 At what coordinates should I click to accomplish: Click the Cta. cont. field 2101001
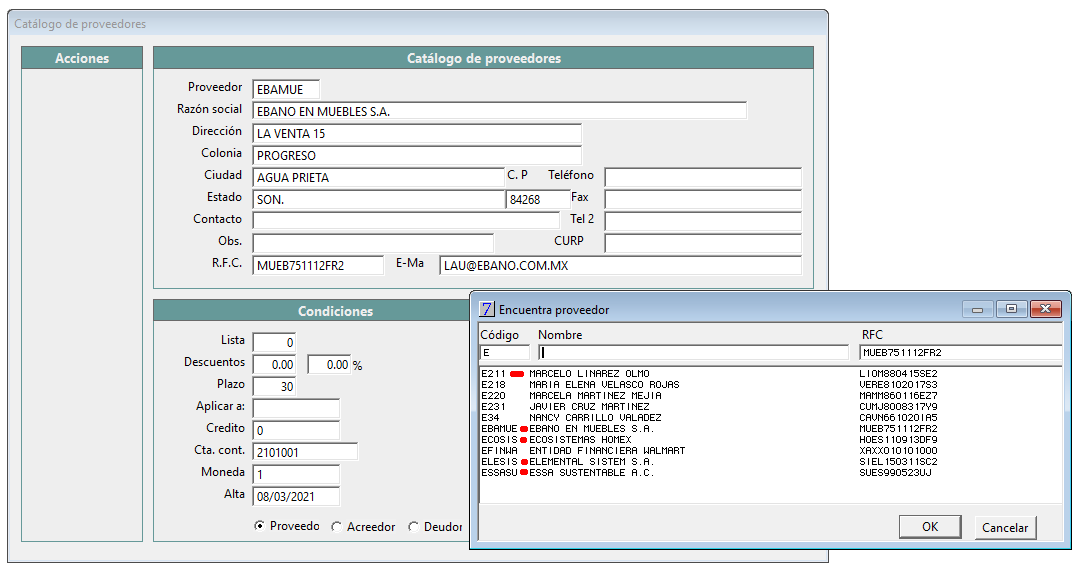pos(305,452)
